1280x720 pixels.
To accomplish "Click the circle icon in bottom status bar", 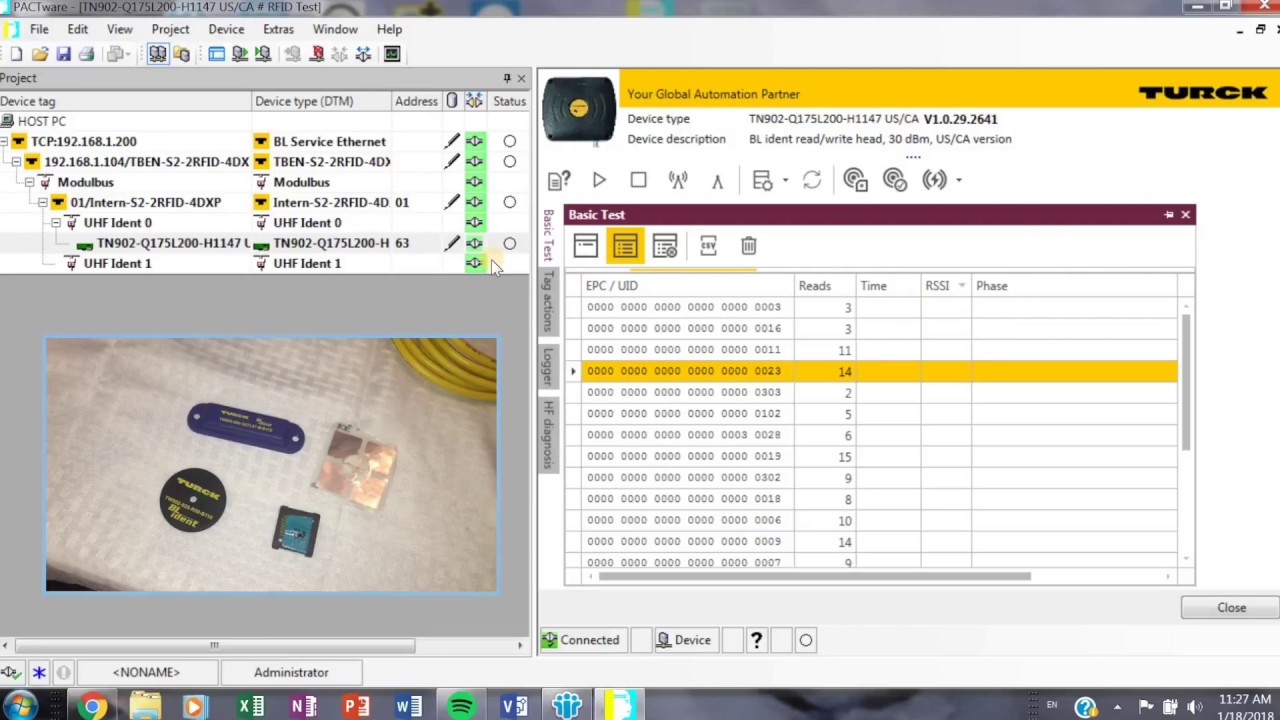I will 805,640.
